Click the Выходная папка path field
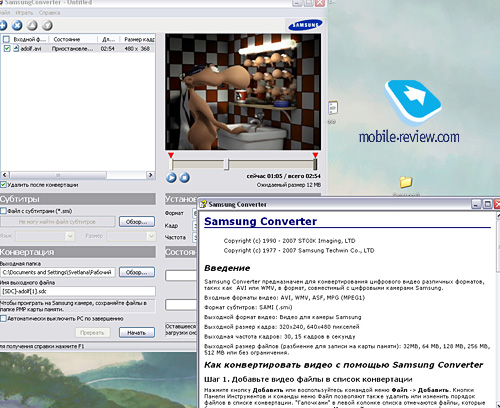500x408 pixels. coord(58,272)
